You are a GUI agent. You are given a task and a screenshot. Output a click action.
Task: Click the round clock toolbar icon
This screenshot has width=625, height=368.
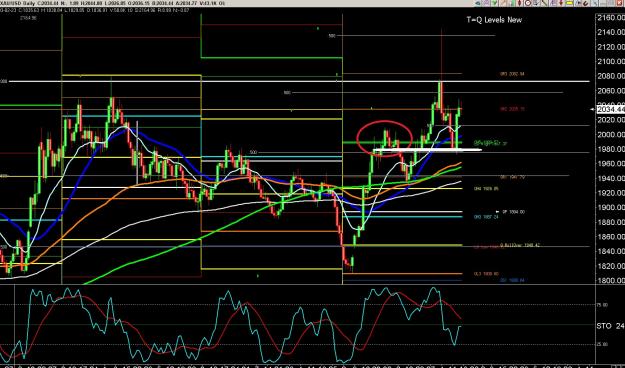[528, 3]
